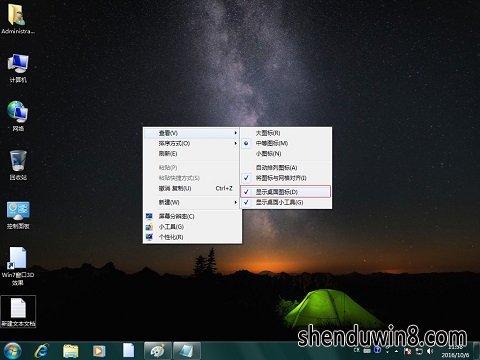Open 个性化(R) personalize menu entry
This screenshot has width=480, height=360.
pyautogui.click(x=192, y=237)
